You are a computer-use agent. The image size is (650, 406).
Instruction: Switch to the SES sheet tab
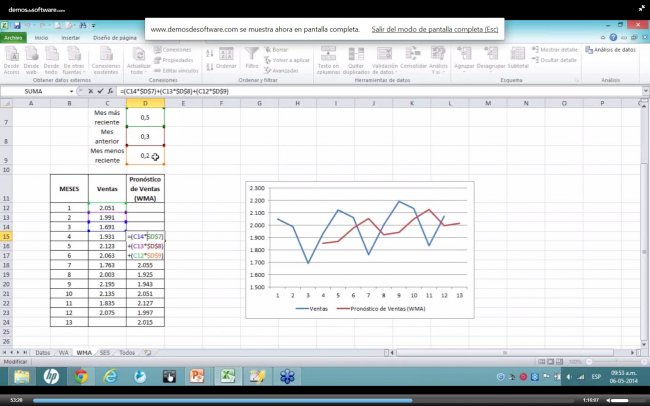106,352
